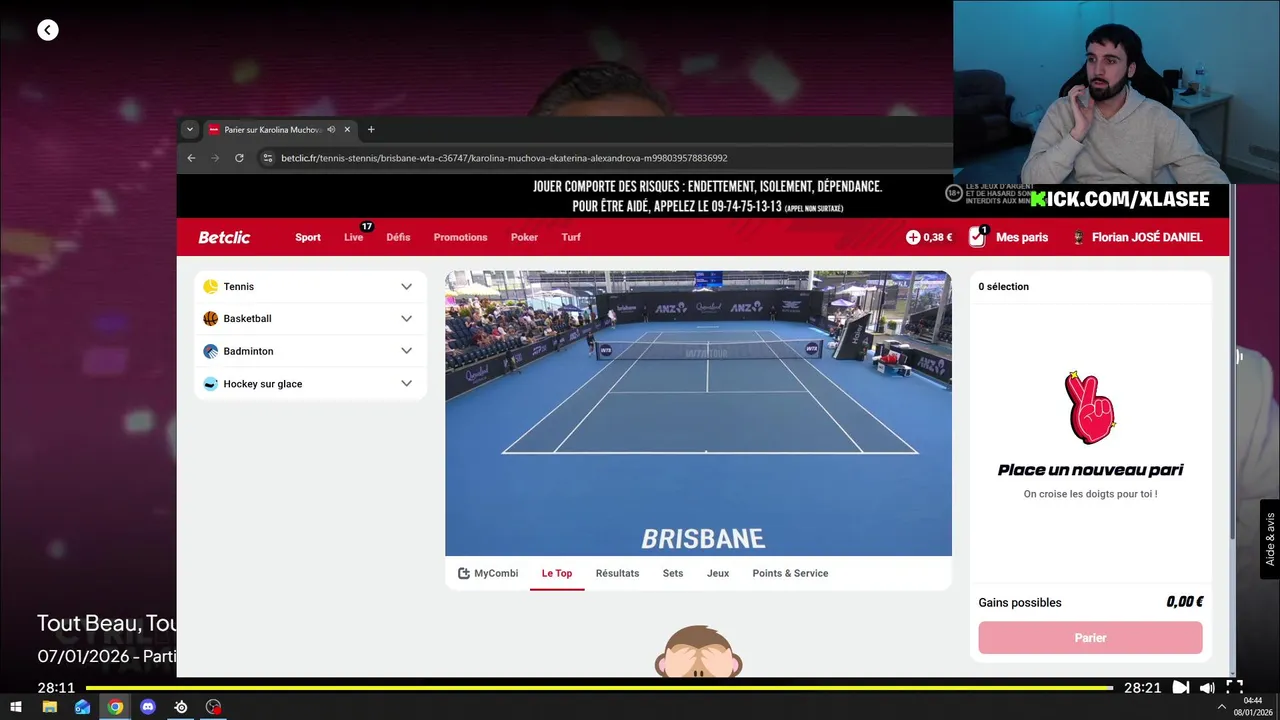Show hidden system tray icons
Image resolution: width=1280 pixels, height=720 pixels.
tap(1221, 707)
